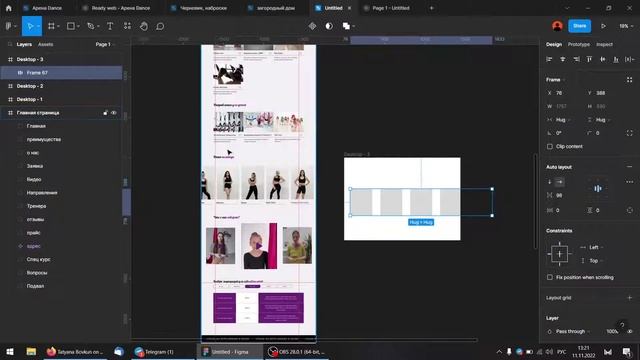Select the Тренера layer
The width and height of the screenshot is (640, 360).
[x=61, y=206]
